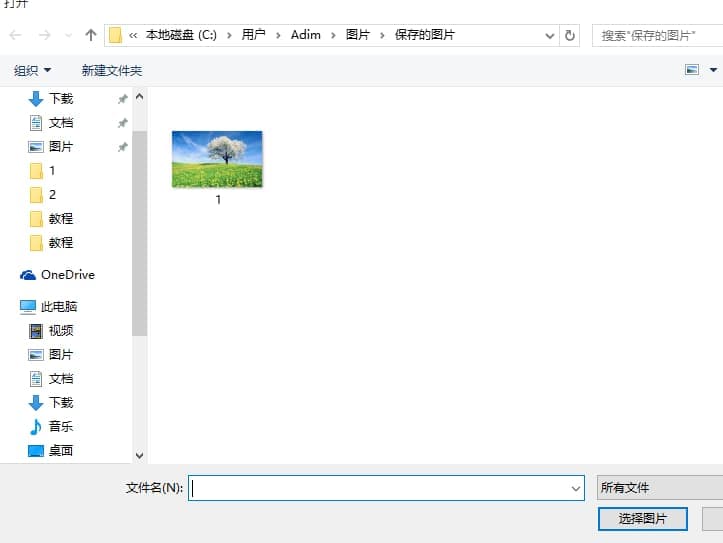723x543 pixels.
Task: Open 下载 quick access folder in sidebar
Action: pos(60,98)
